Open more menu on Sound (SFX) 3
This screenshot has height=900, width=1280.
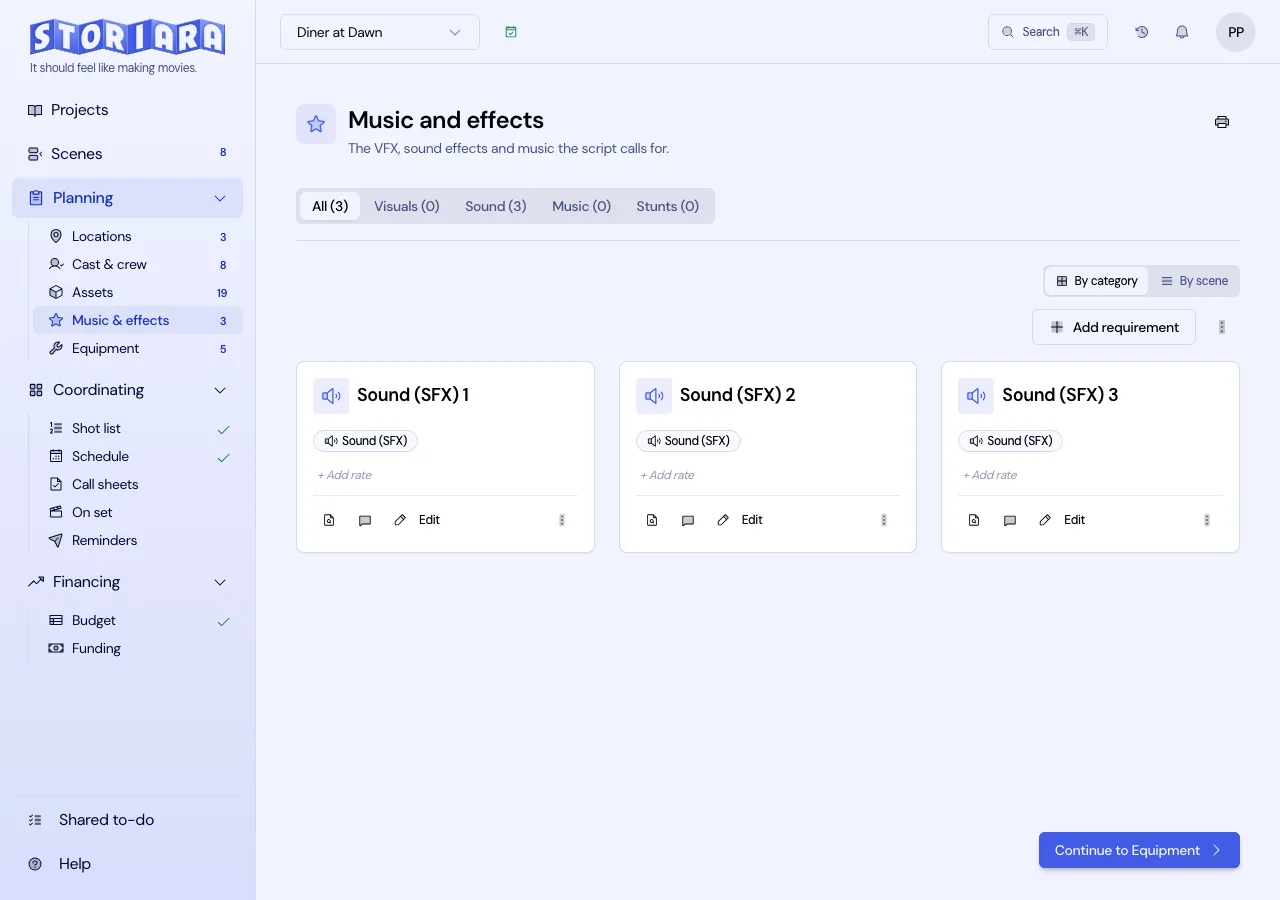[x=1207, y=520]
